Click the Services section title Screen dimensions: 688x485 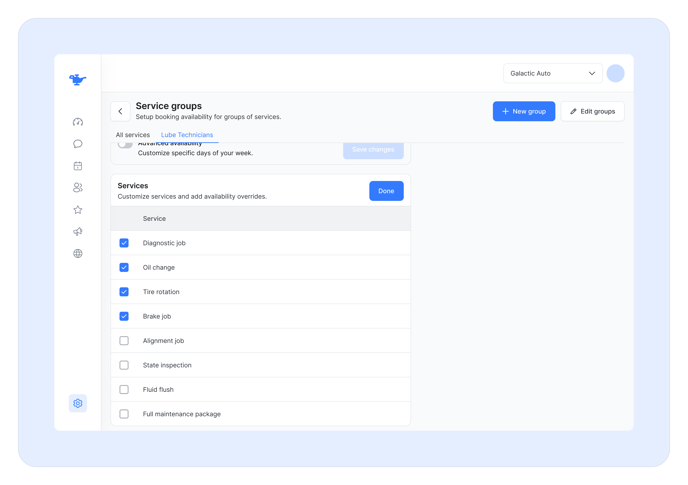coord(133,186)
